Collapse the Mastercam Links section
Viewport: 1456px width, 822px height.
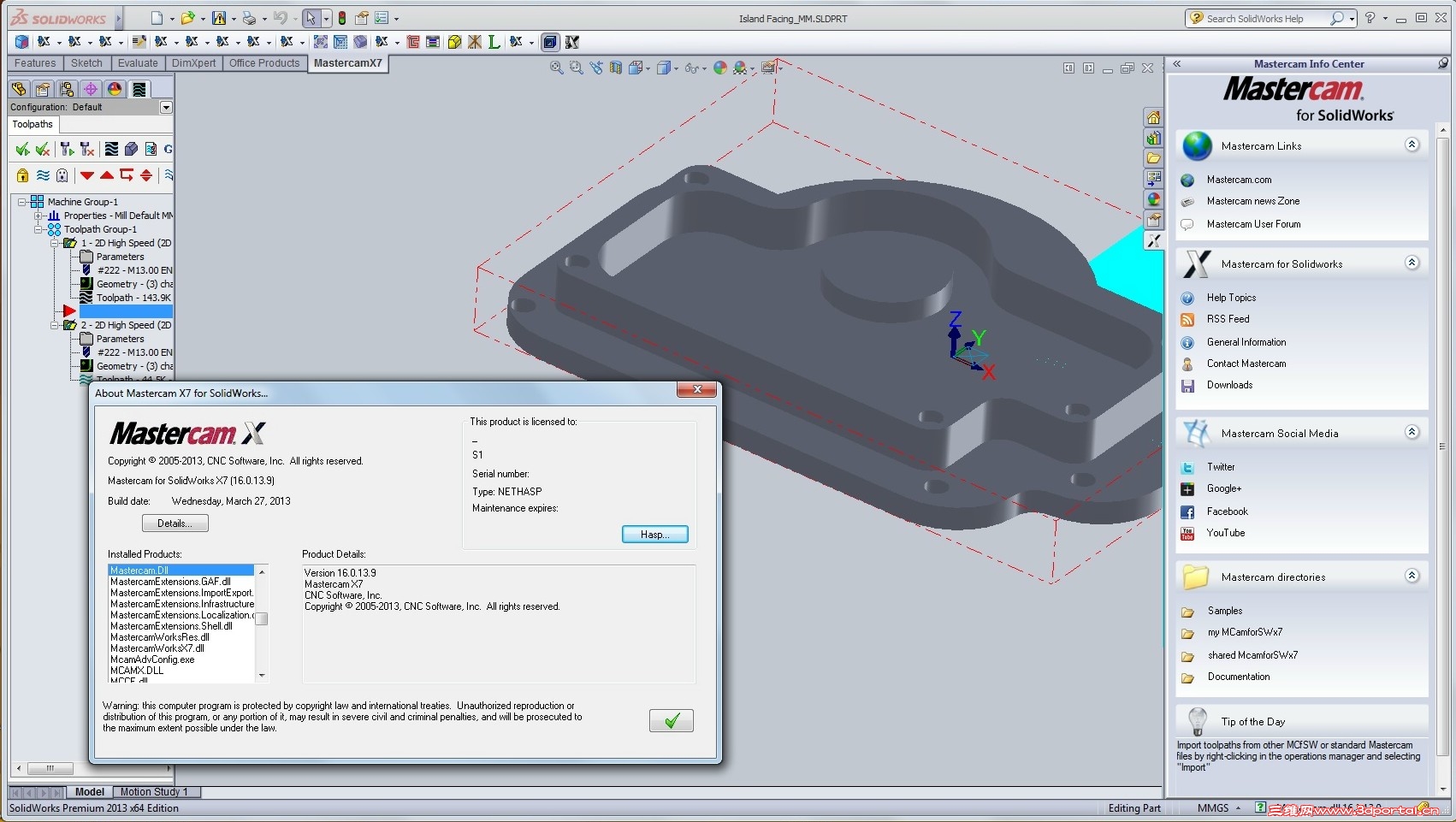coord(1412,145)
